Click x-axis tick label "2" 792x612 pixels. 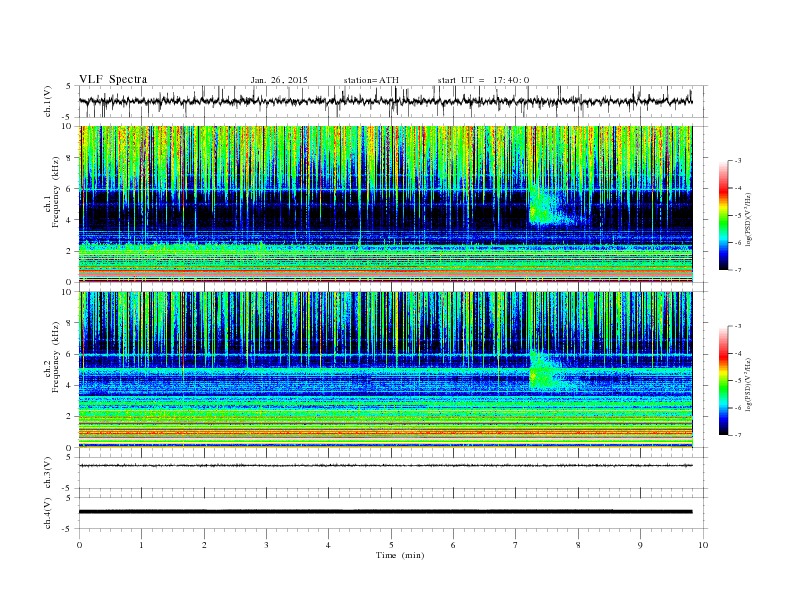[204, 545]
